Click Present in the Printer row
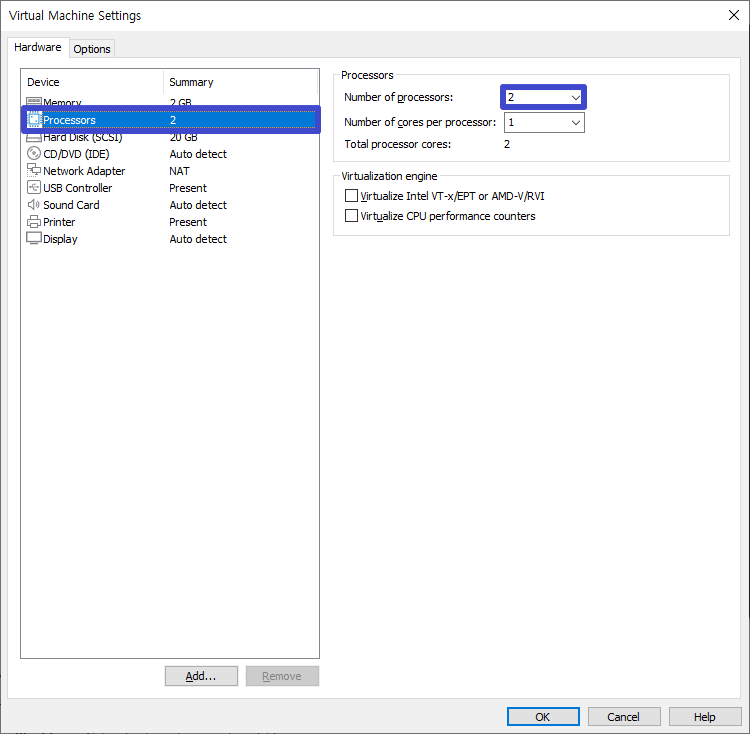 click(188, 222)
